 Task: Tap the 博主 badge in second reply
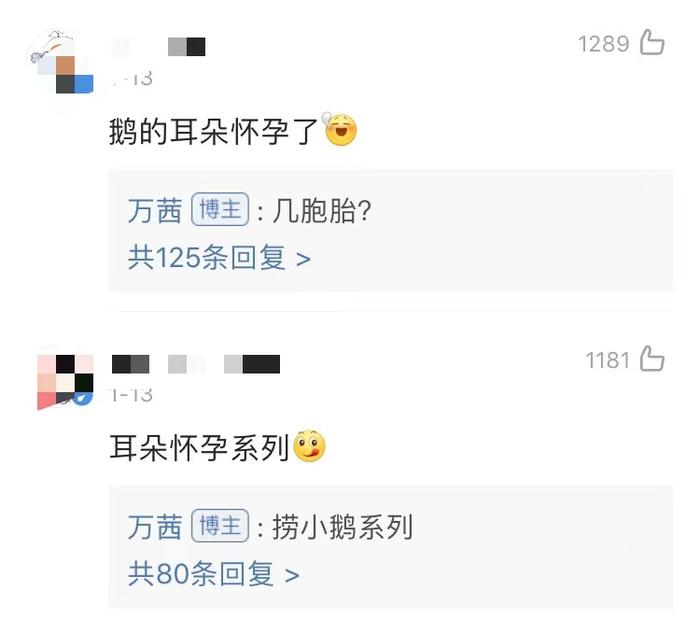coord(220,525)
